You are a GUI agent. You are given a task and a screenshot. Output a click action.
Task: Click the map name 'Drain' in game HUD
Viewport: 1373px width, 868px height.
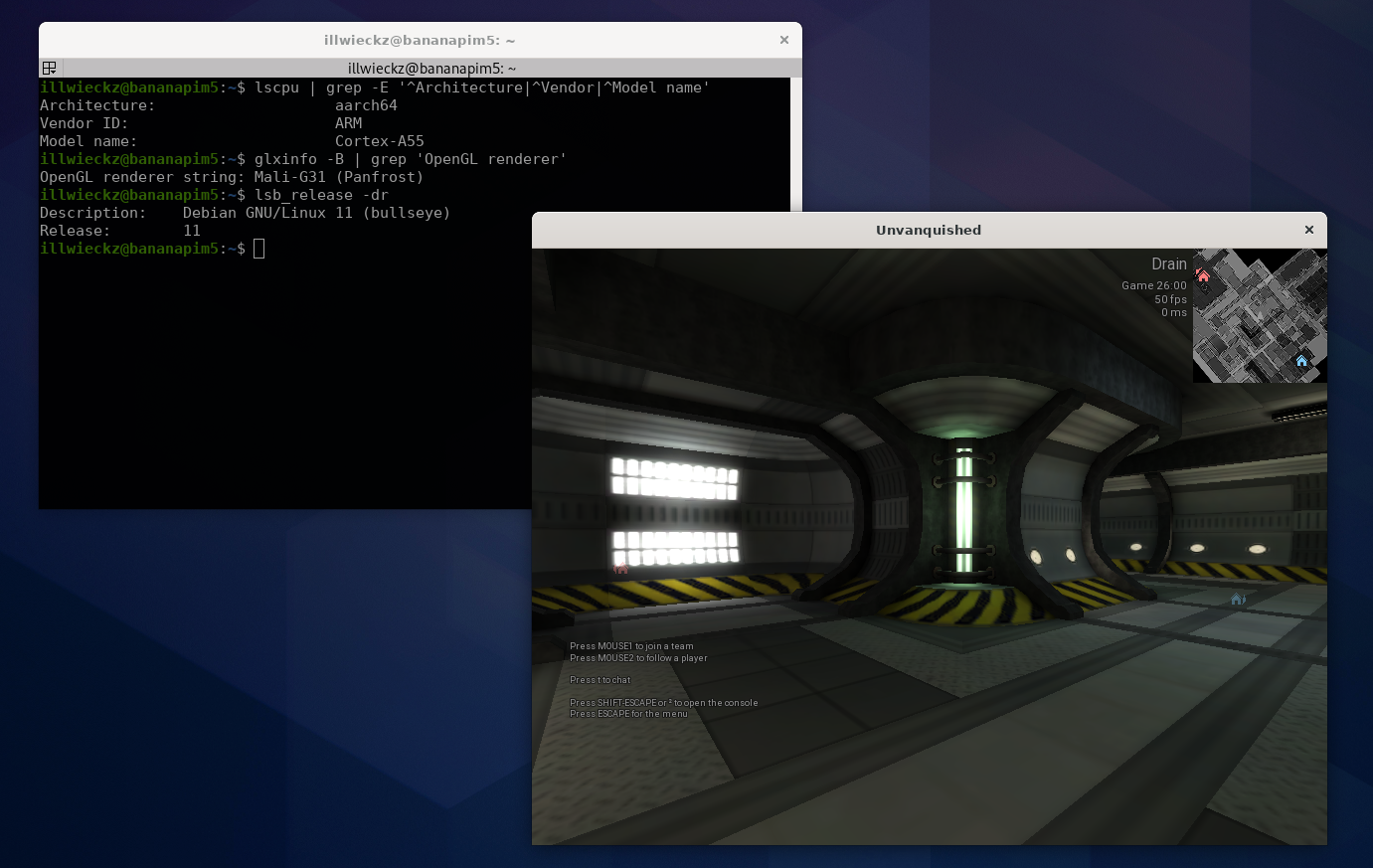pos(1169,263)
